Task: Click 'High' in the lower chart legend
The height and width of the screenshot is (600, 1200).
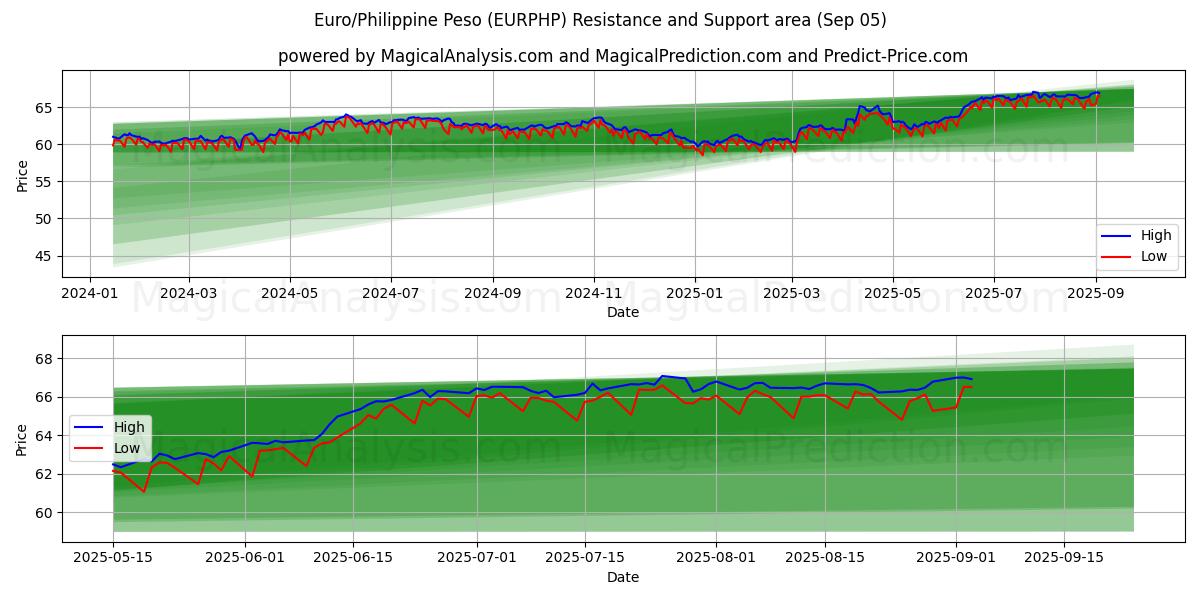Action: click(128, 427)
